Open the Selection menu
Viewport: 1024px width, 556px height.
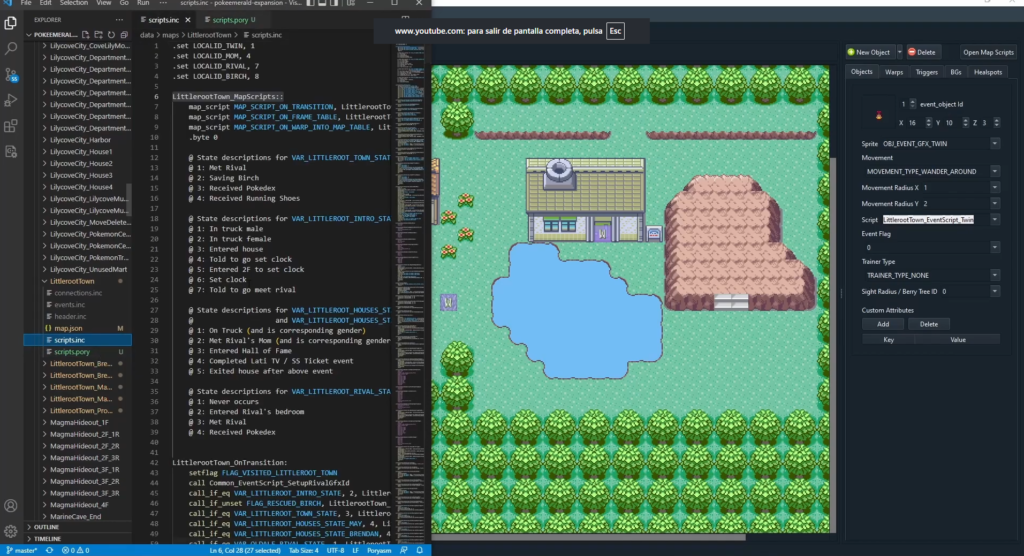pyautogui.click(x=73, y=3)
